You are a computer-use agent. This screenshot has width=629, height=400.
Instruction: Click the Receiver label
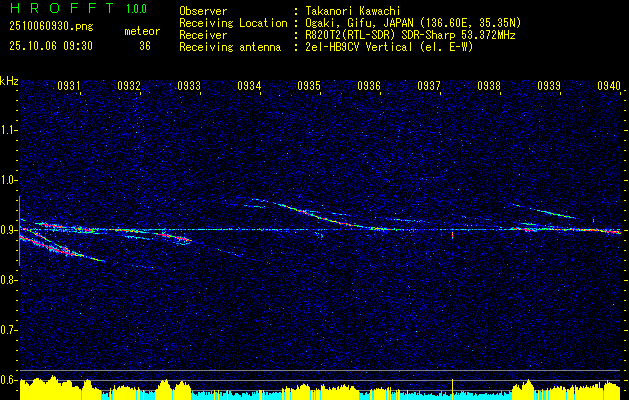click(203, 35)
